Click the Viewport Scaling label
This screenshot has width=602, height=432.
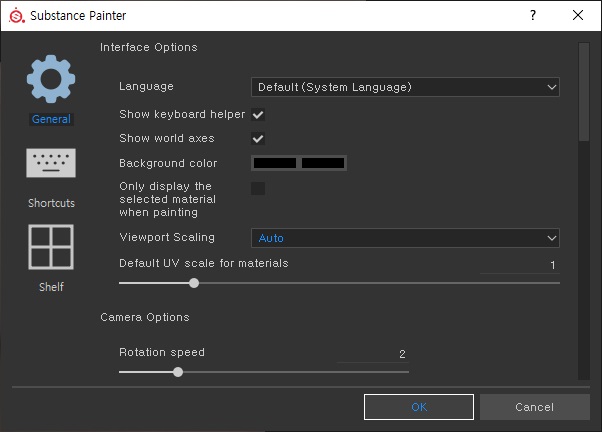point(167,237)
